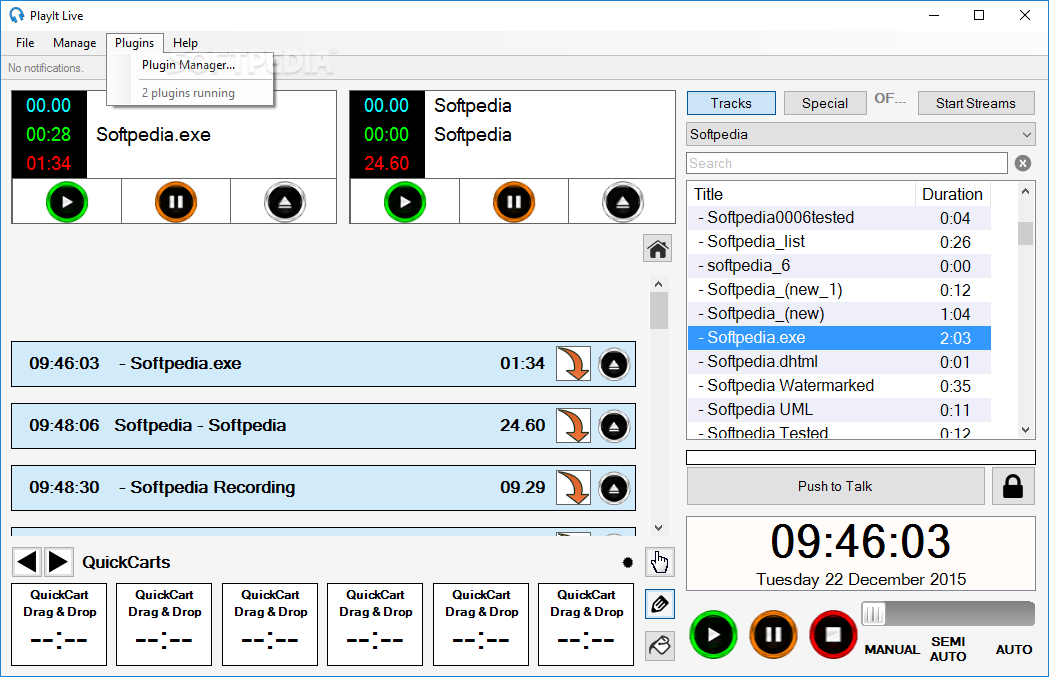Click the eraser clear QuickCarts icon
The height and width of the screenshot is (677, 1049).
click(x=660, y=646)
